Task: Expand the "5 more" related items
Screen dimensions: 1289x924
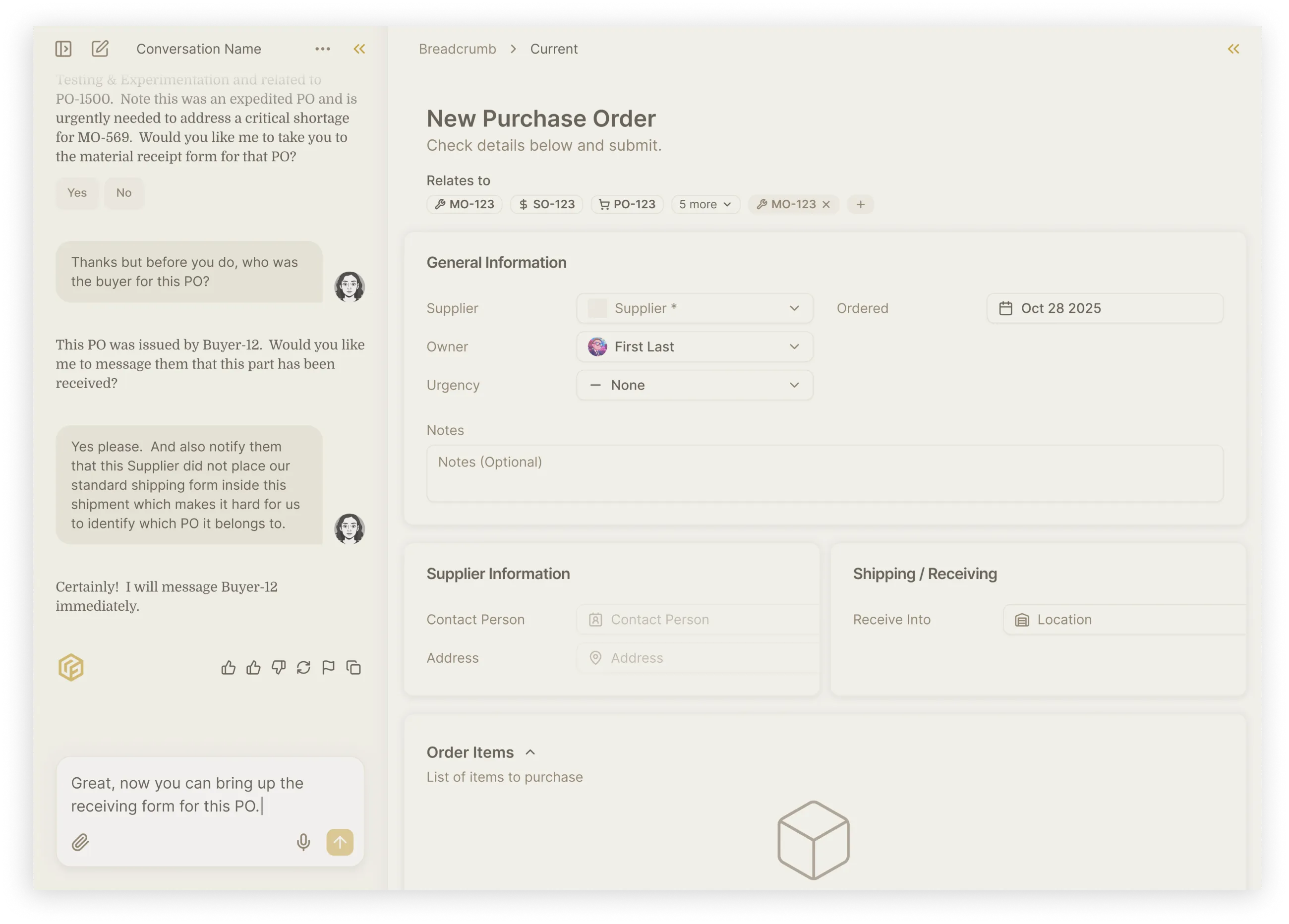Action: 705,204
